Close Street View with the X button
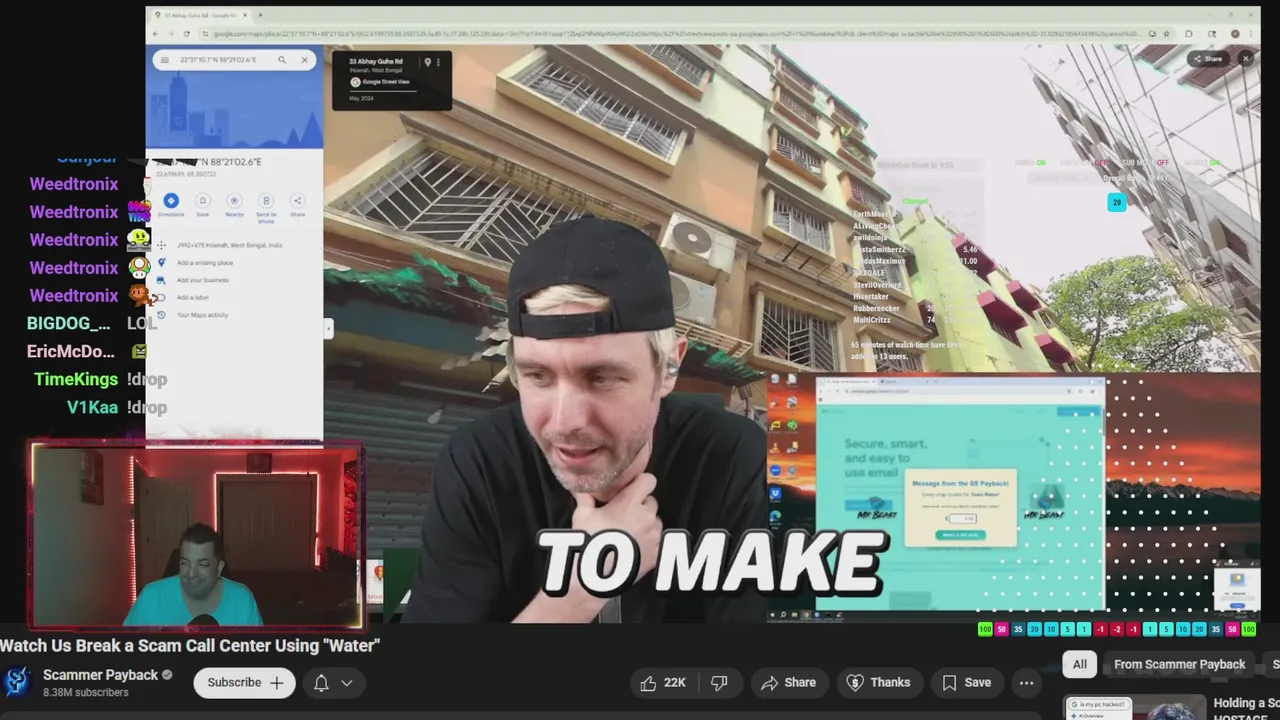Image resolution: width=1280 pixels, height=720 pixels. 1246,59
